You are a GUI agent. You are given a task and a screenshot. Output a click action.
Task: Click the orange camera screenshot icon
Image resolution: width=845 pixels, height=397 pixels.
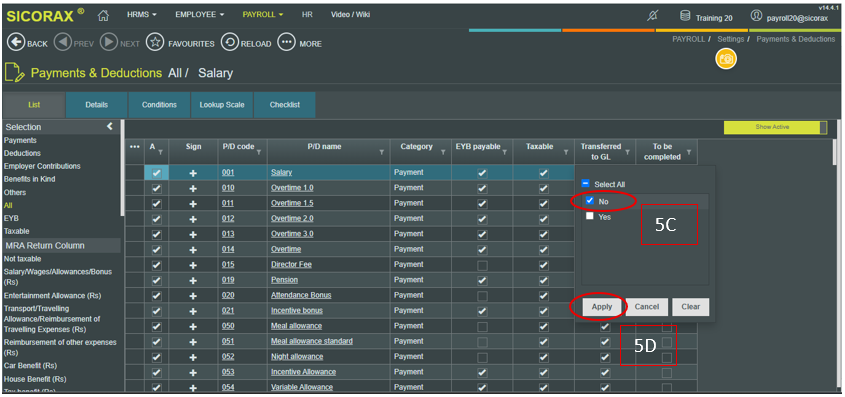coord(726,59)
